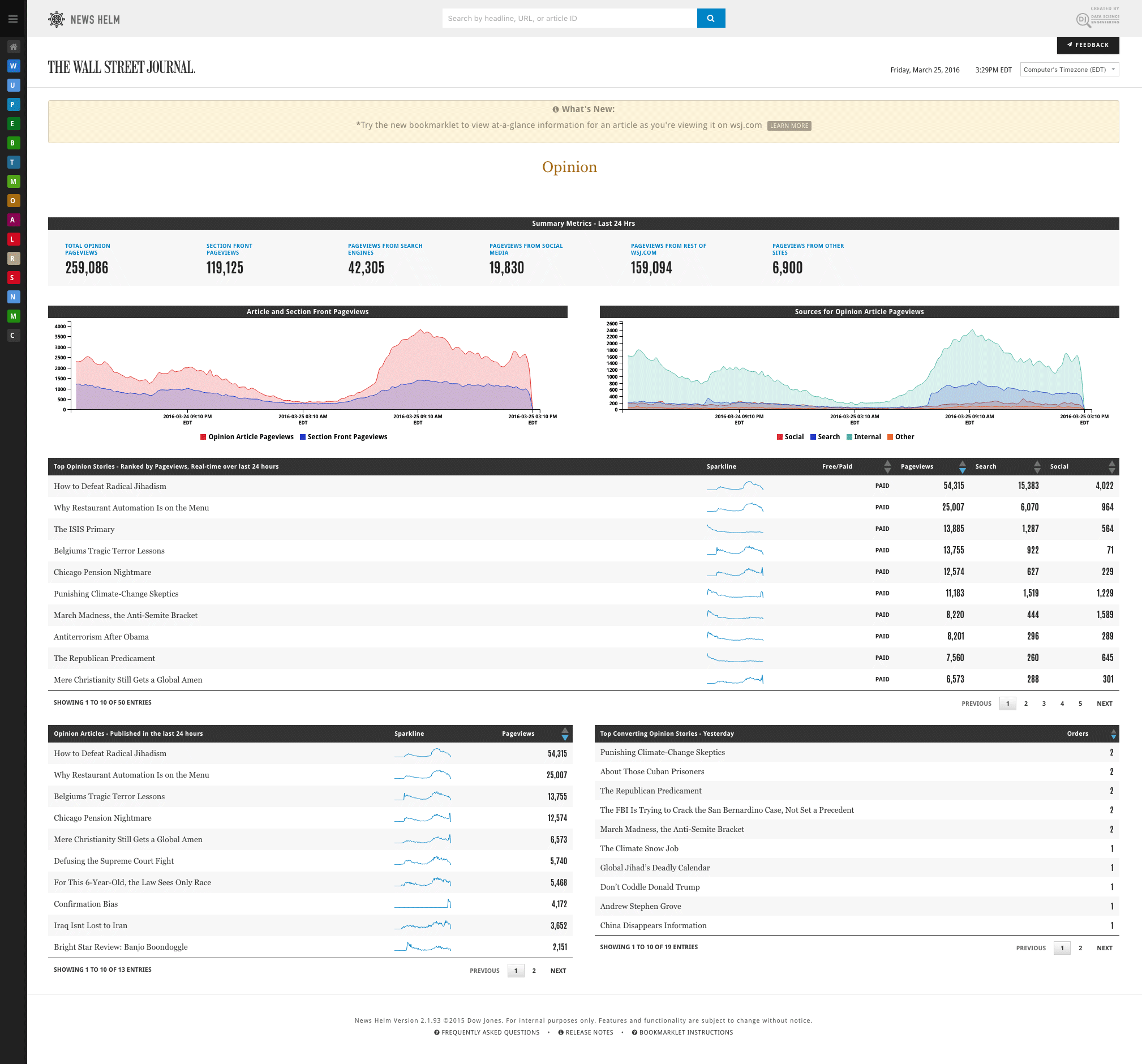Open Bookmarklet Instructions link

(x=682, y=1032)
